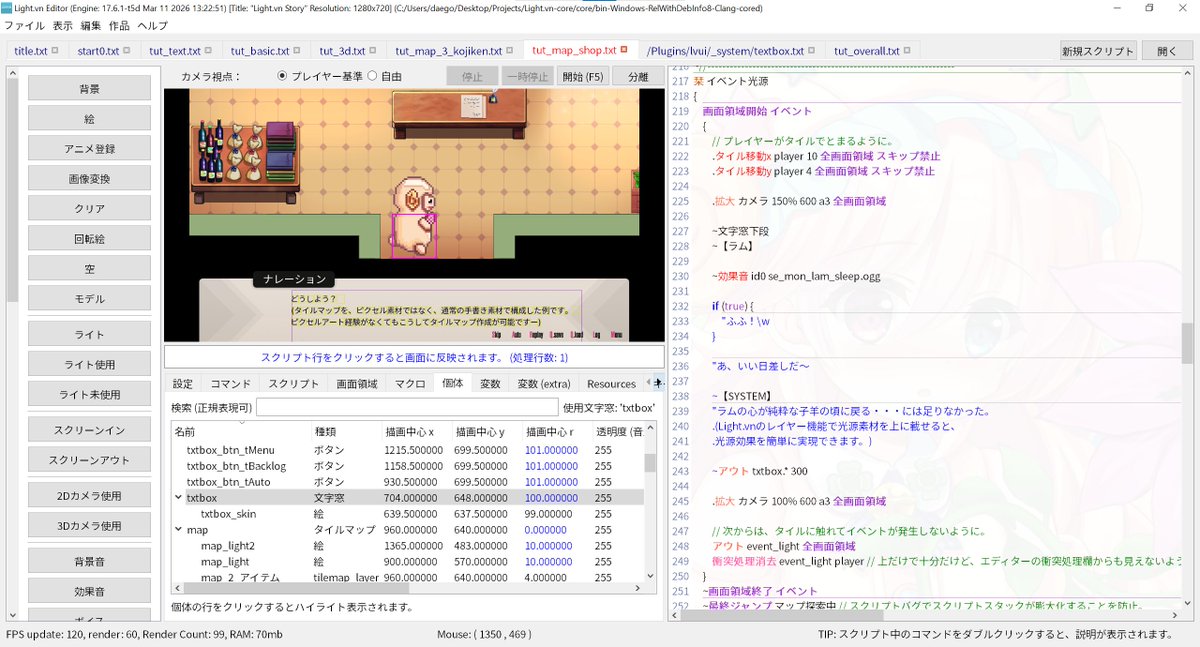Switch to the Resources panel tab
This screenshot has height=647, width=1200.
click(611, 384)
